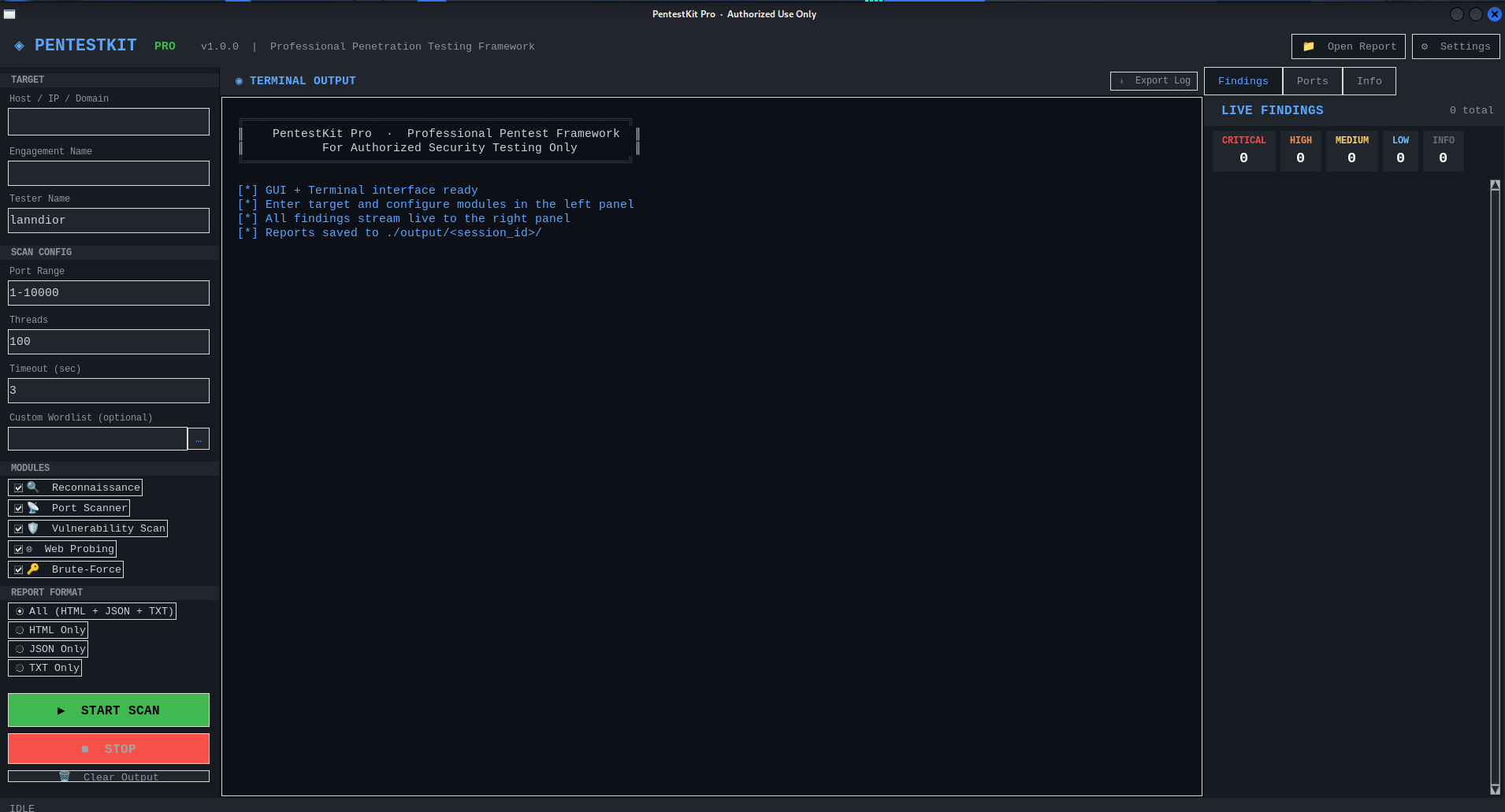Click the magnifier icon beside Reconnaissance

coord(33,488)
